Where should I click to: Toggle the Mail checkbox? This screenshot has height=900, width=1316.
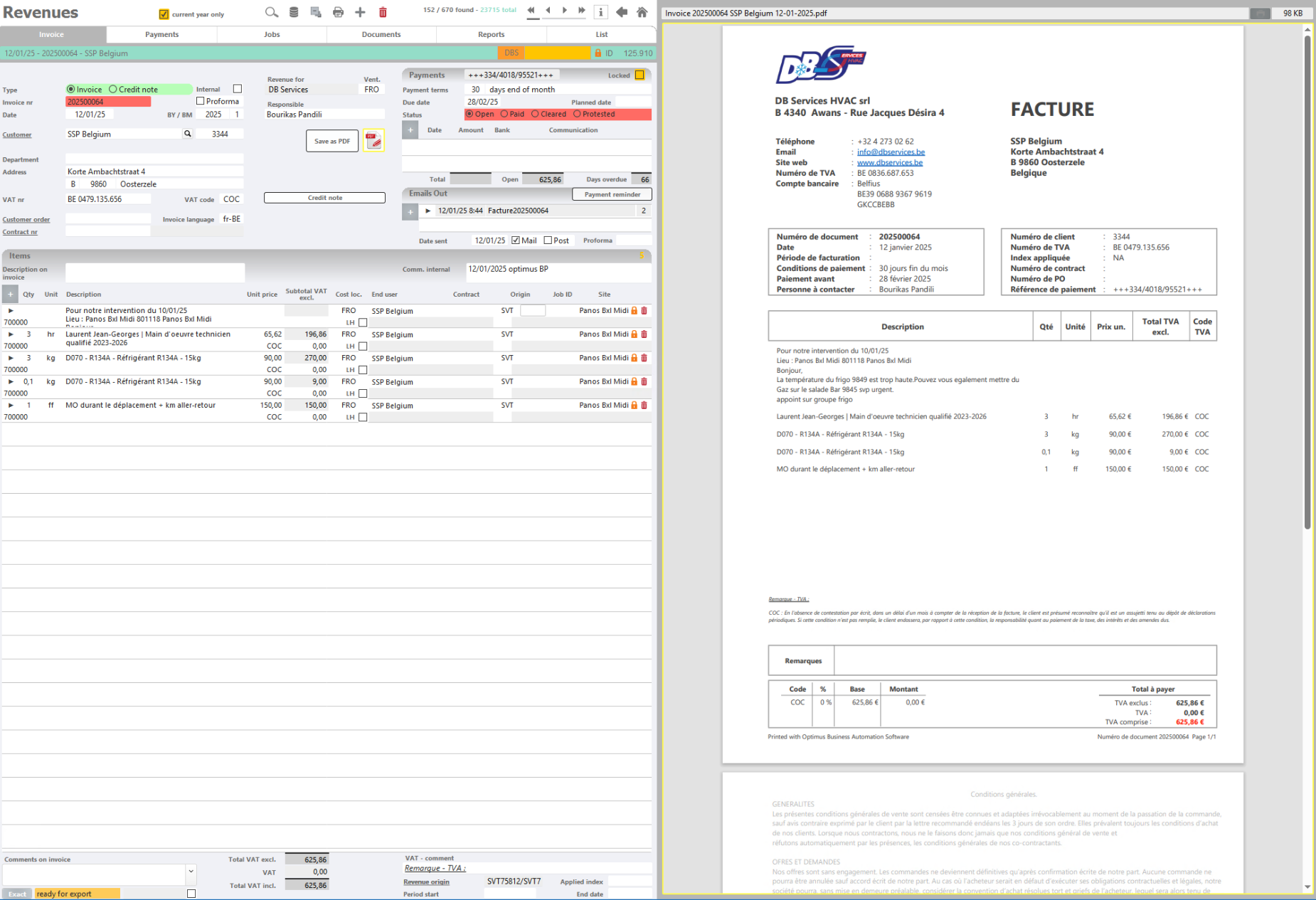(x=516, y=240)
